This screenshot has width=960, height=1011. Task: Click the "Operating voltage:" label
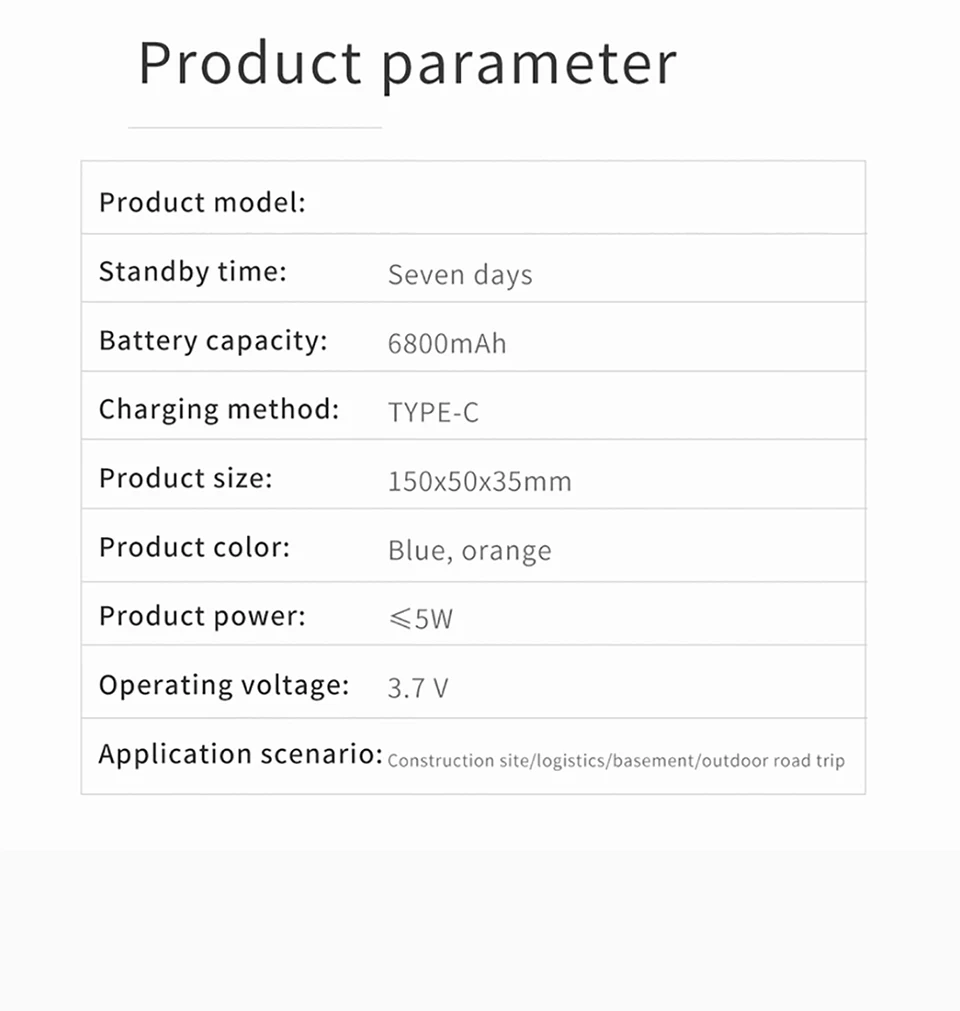pyautogui.click(x=224, y=685)
